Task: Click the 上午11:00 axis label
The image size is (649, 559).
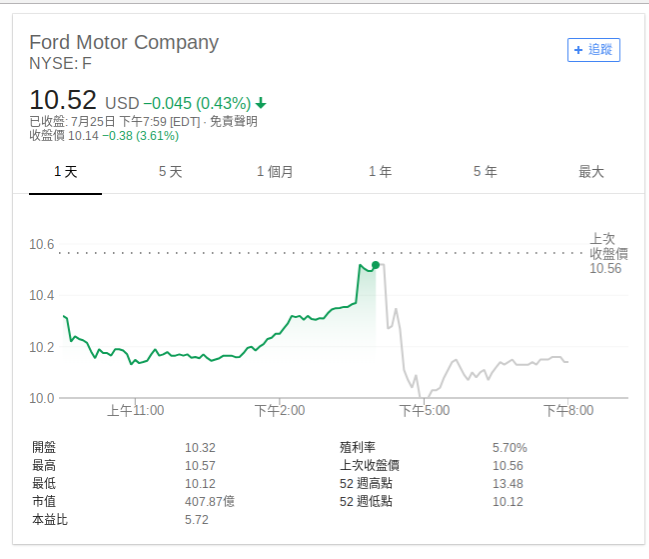Action: coord(135,410)
